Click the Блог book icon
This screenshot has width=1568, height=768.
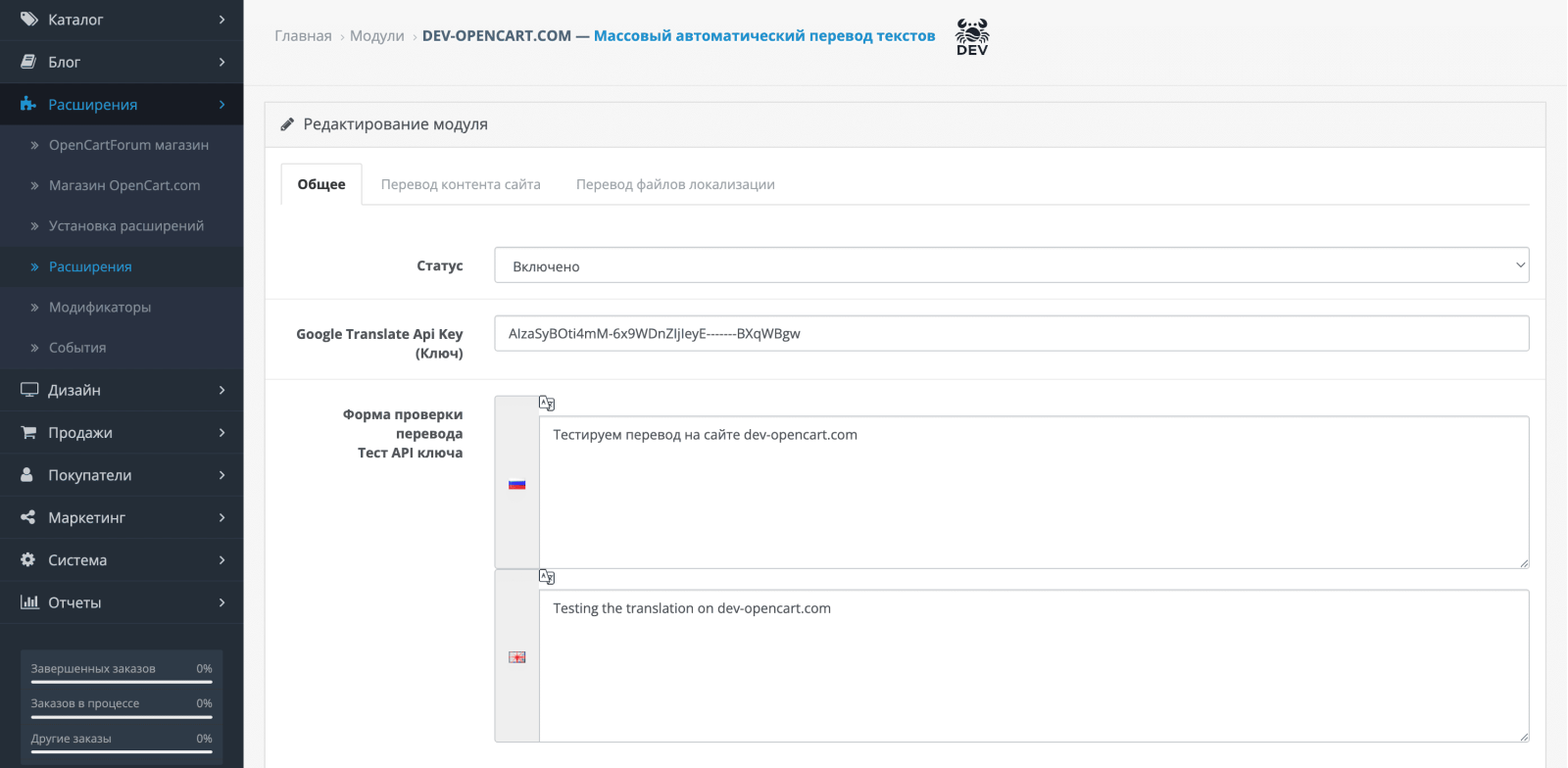28,62
